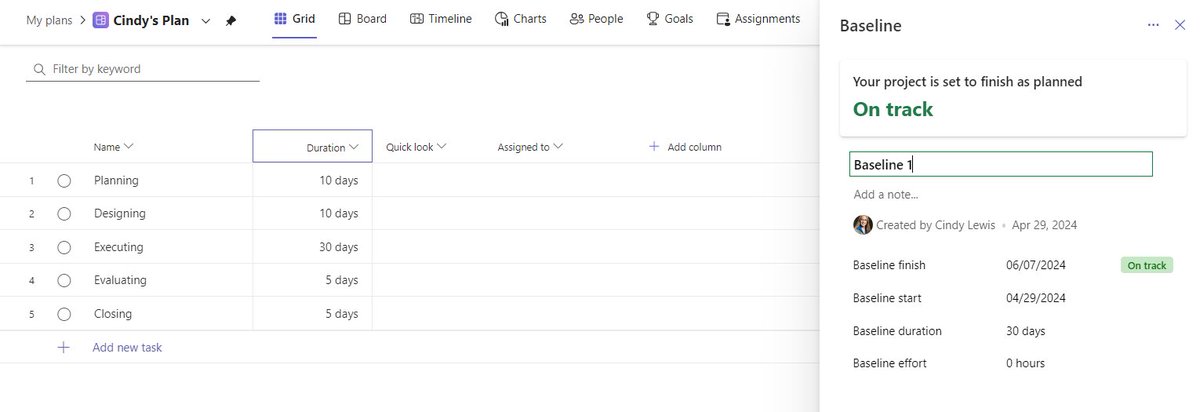Click Baseline duration value 30 days

[x=1026, y=331]
